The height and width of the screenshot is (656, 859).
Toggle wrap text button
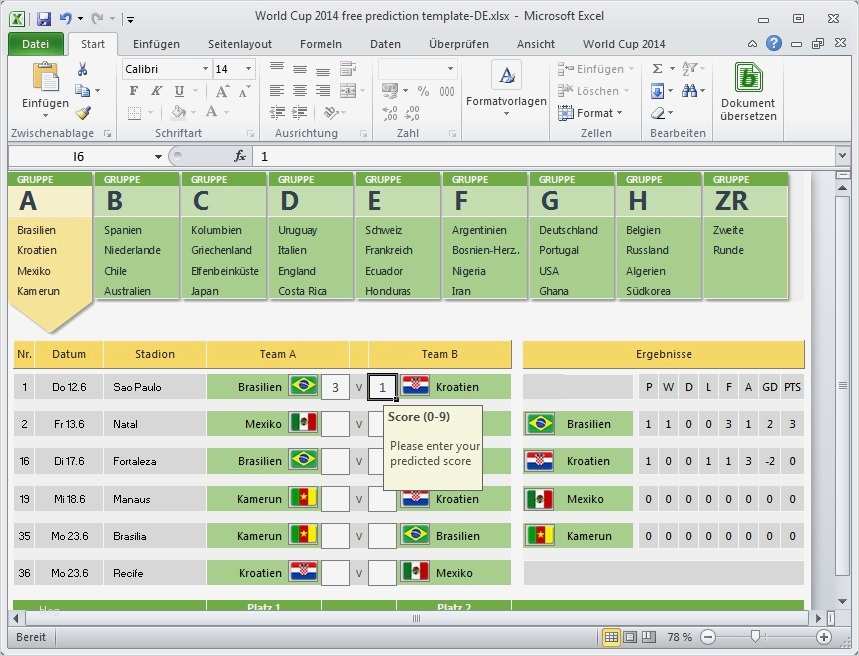coord(348,69)
